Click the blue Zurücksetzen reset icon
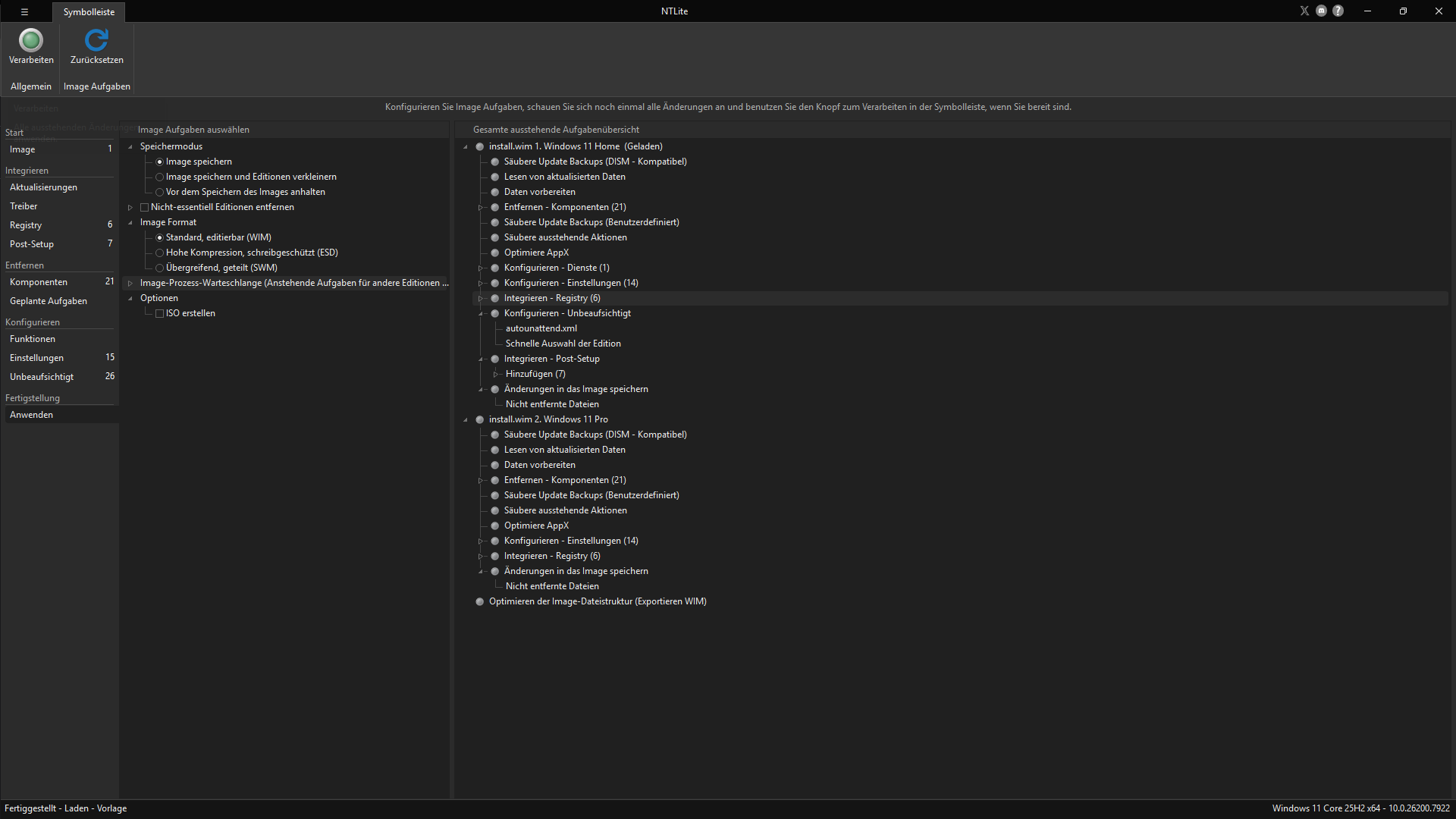Viewport: 1456px width, 819px height. pyautogui.click(x=96, y=39)
